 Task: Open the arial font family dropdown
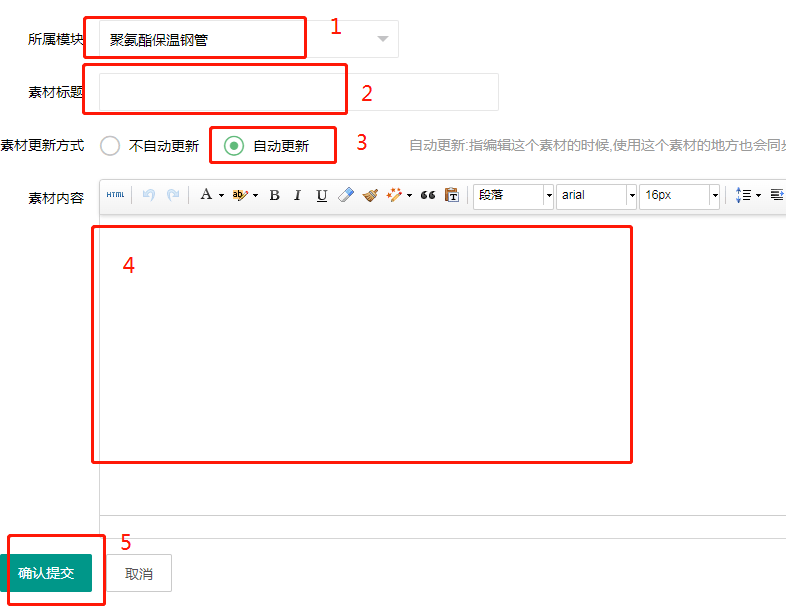point(631,195)
